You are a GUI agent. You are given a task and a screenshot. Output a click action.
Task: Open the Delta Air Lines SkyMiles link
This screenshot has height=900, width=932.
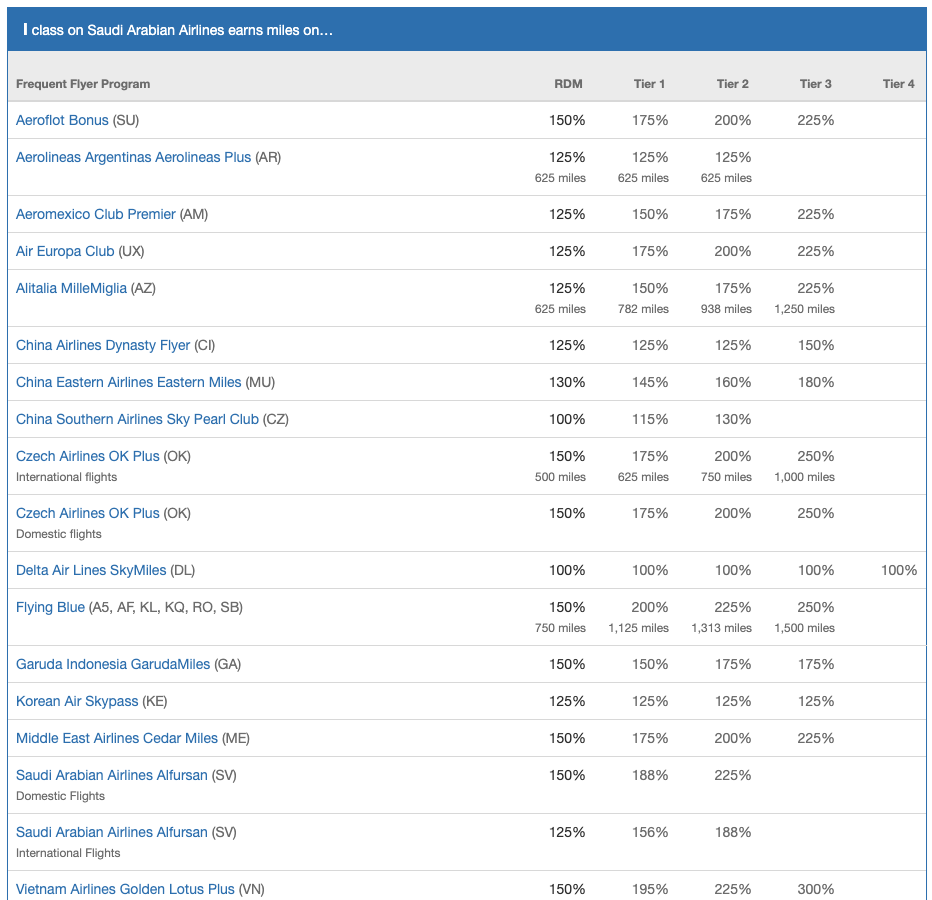pos(91,570)
